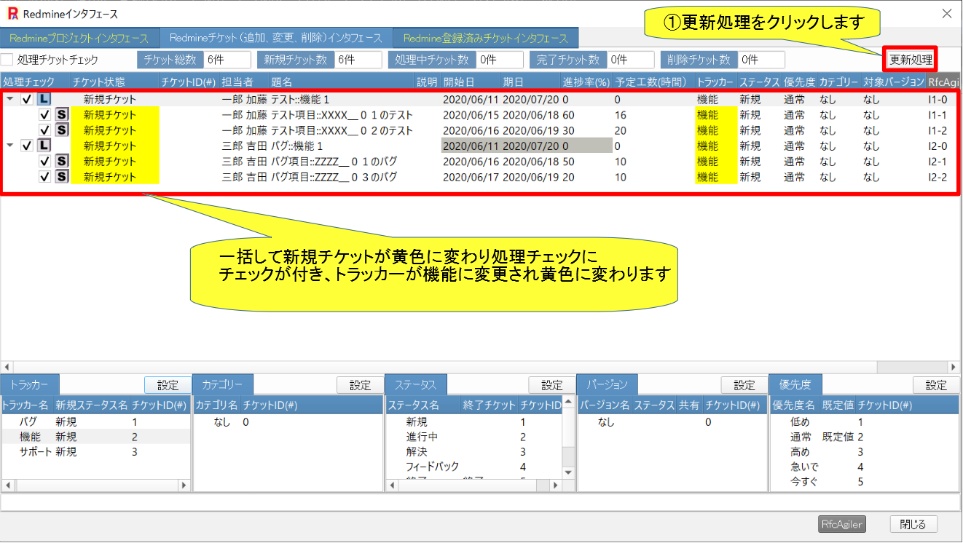Toggle the 処理チケットチェック checkbox

pyautogui.click(x=7, y=60)
